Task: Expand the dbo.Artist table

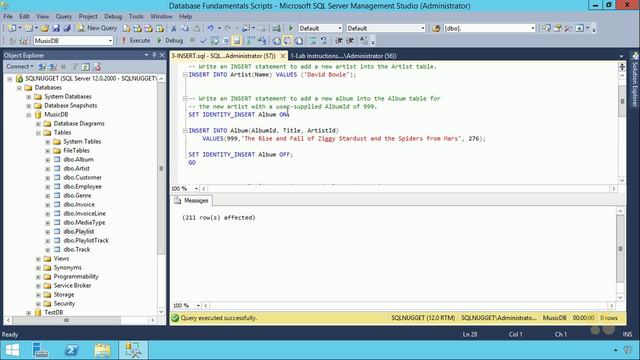Action: pos(47,169)
